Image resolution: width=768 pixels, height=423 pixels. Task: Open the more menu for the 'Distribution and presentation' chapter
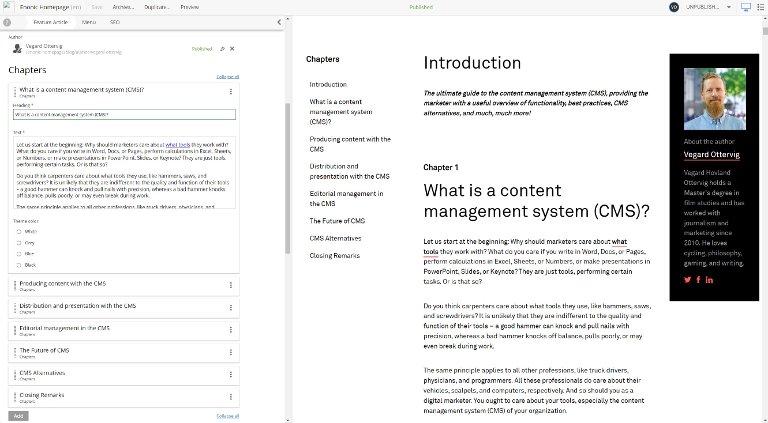[231, 308]
